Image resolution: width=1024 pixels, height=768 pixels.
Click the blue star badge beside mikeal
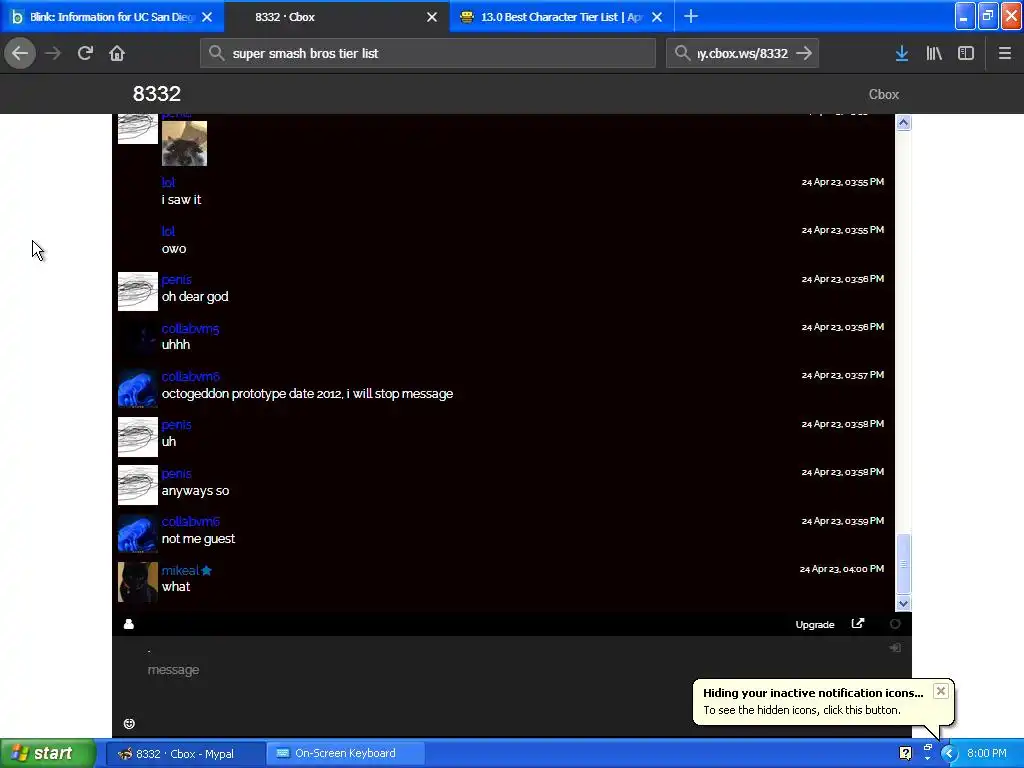point(206,570)
